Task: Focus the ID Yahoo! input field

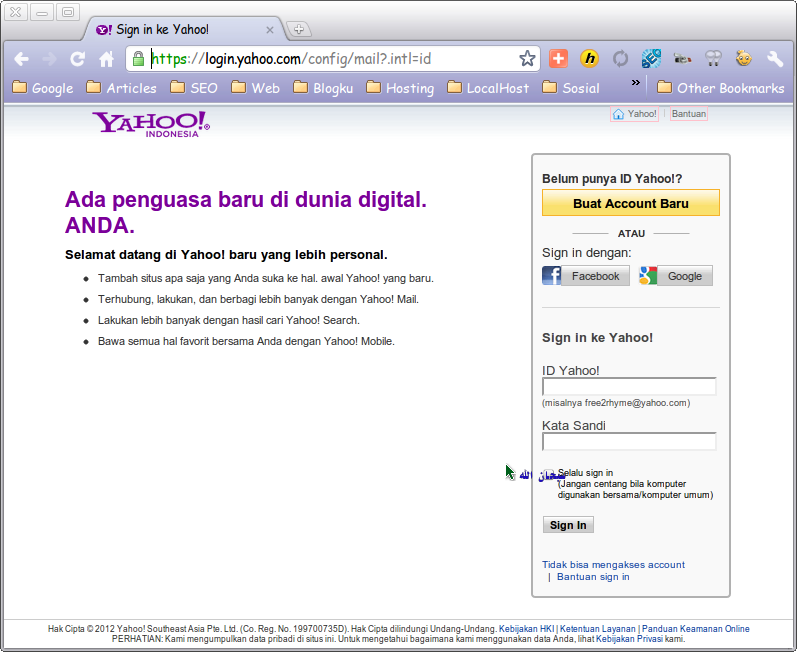Action: (x=629, y=387)
